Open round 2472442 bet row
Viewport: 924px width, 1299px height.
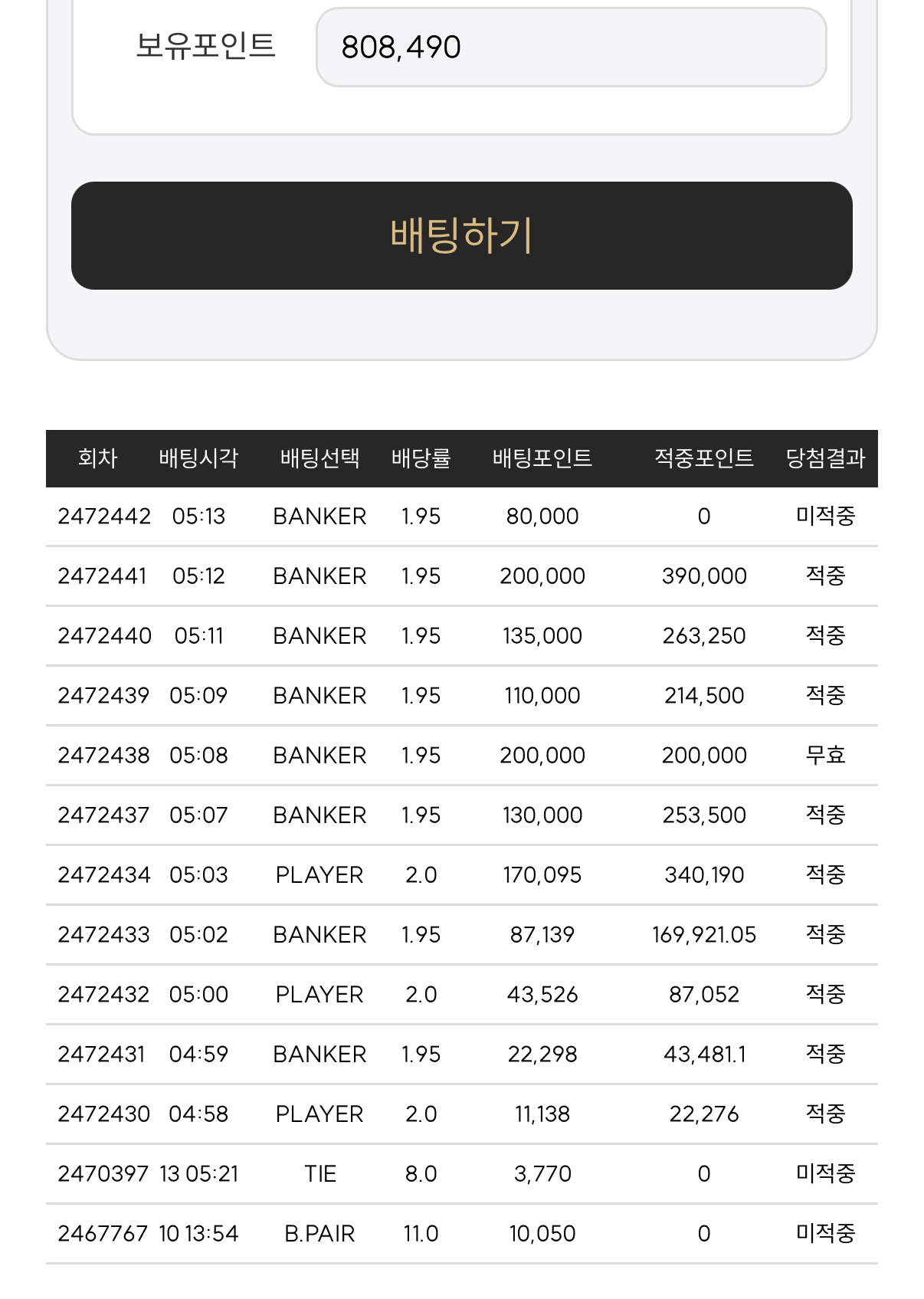click(461, 517)
